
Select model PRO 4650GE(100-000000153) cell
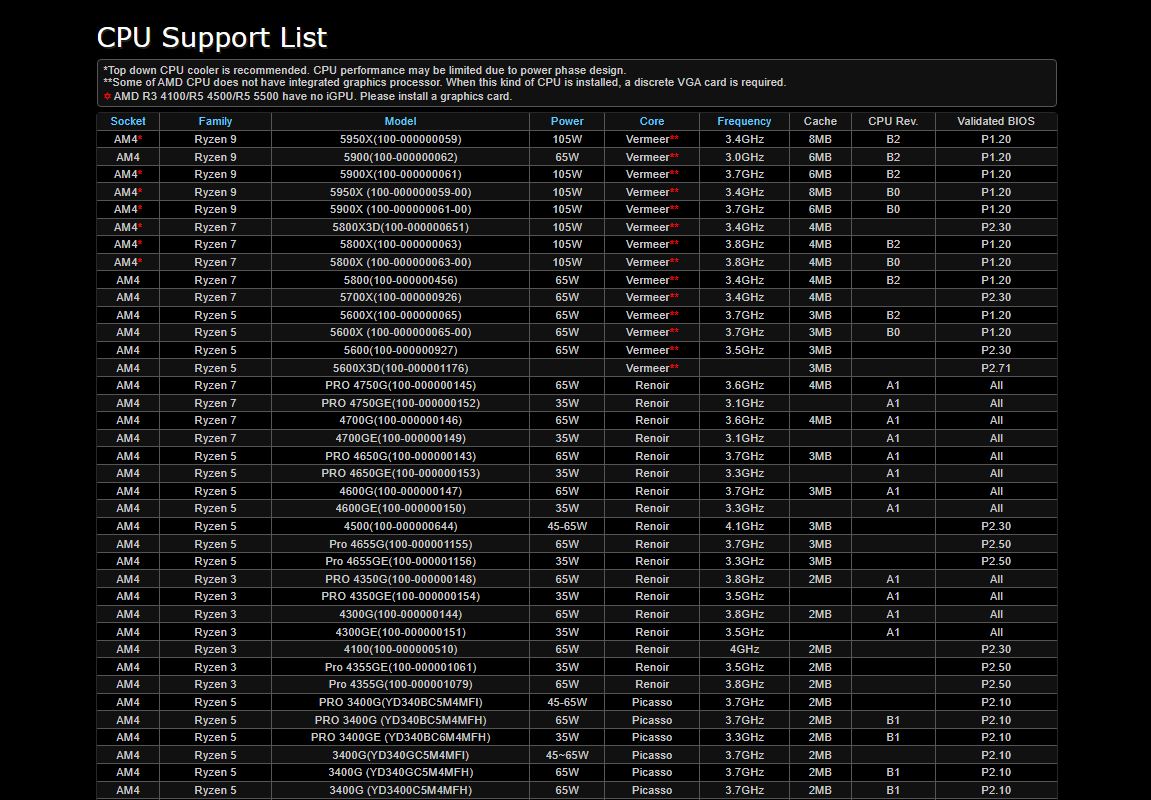pyautogui.click(x=400, y=473)
